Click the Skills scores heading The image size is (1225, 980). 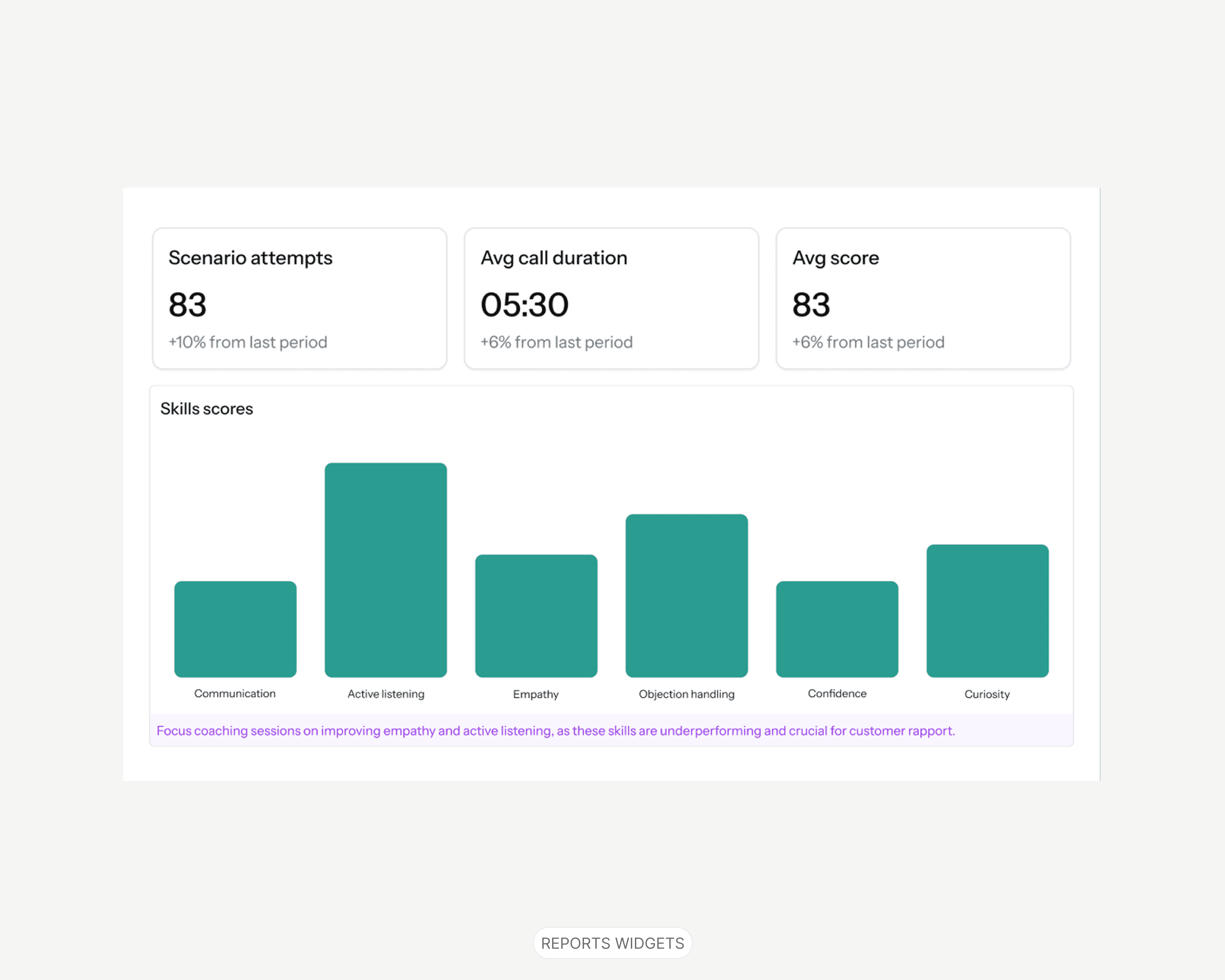pyautogui.click(x=207, y=408)
